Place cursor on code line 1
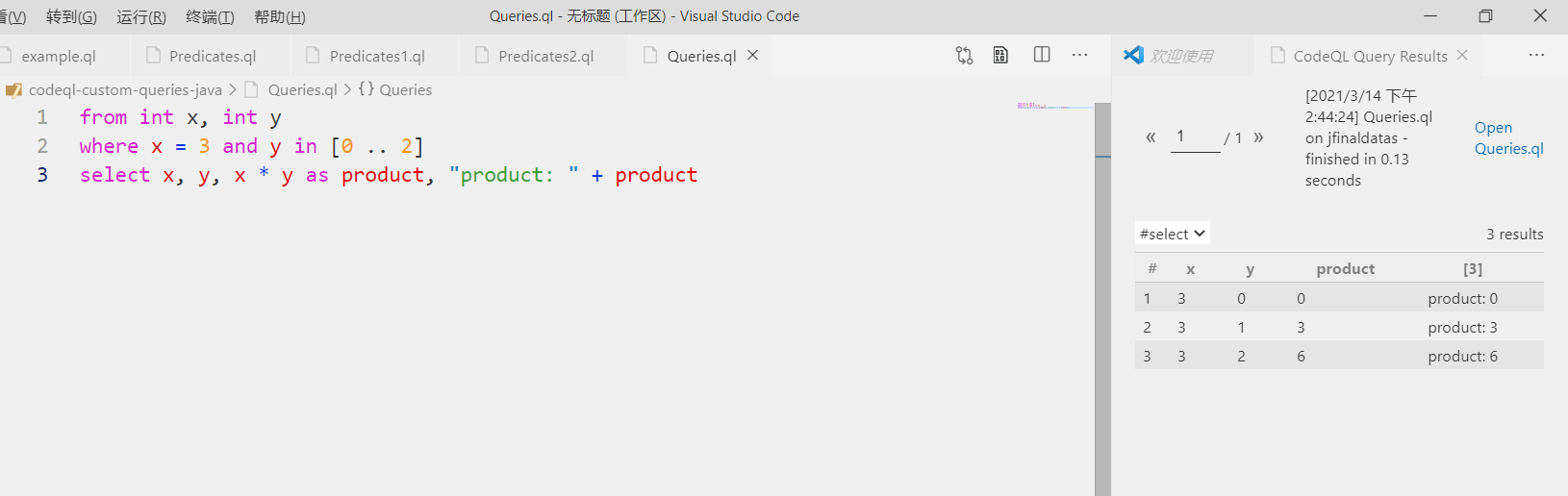Image resolution: width=1568 pixels, height=496 pixels. click(x=180, y=117)
